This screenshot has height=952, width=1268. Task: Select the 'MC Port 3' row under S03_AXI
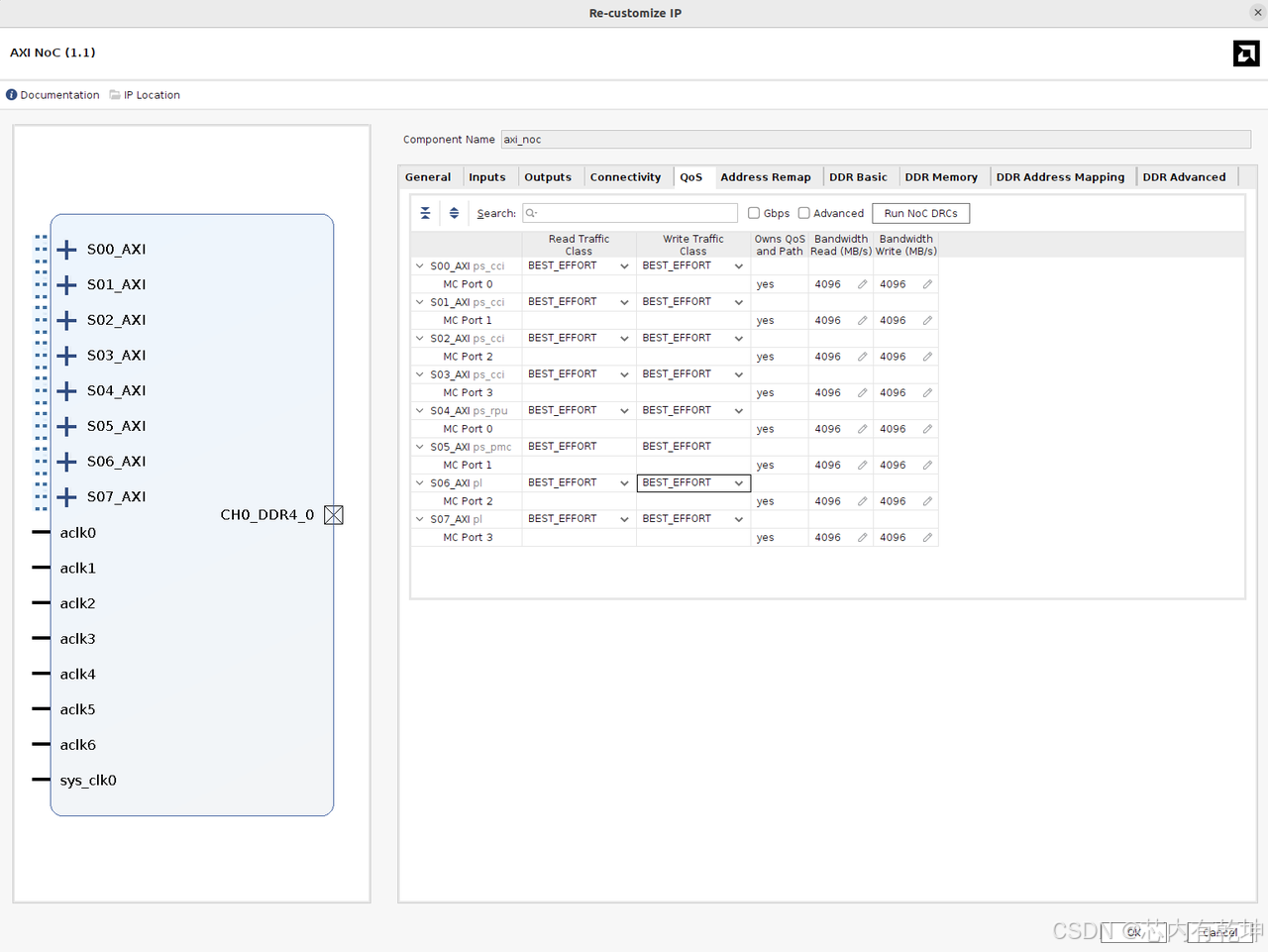[675, 393]
